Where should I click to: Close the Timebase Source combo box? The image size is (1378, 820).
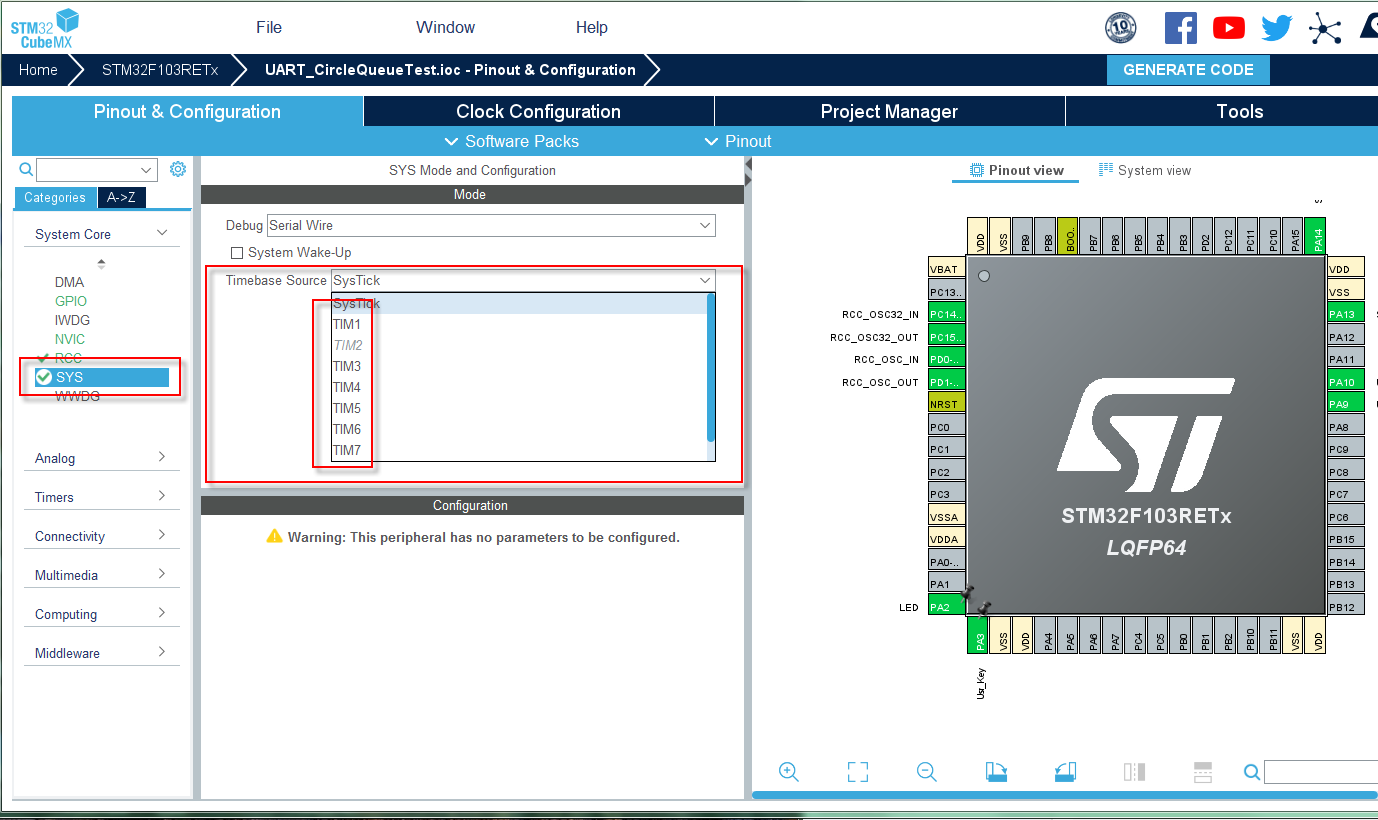(706, 281)
